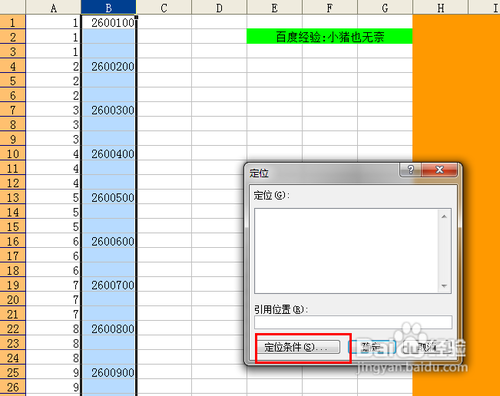
Task: Select row 16 header
Action: pos(13,241)
